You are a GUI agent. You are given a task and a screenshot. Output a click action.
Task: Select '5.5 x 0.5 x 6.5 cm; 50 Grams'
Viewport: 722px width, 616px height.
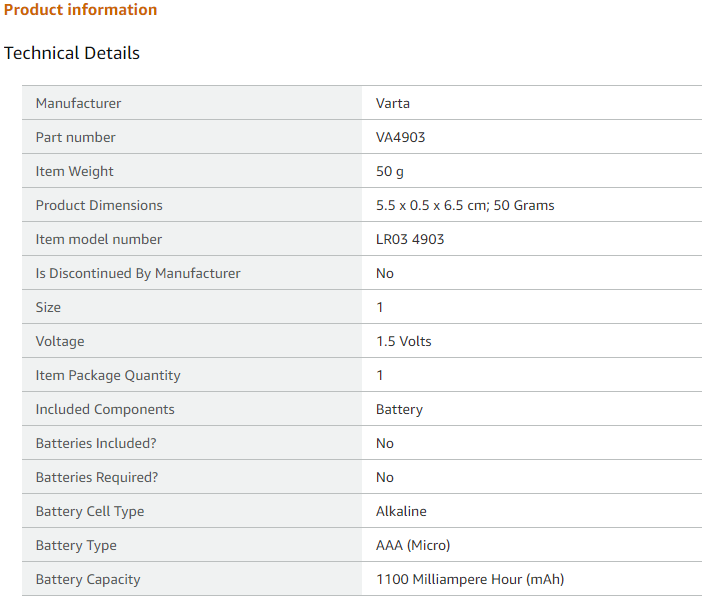pyautogui.click(x=465, y=205)
